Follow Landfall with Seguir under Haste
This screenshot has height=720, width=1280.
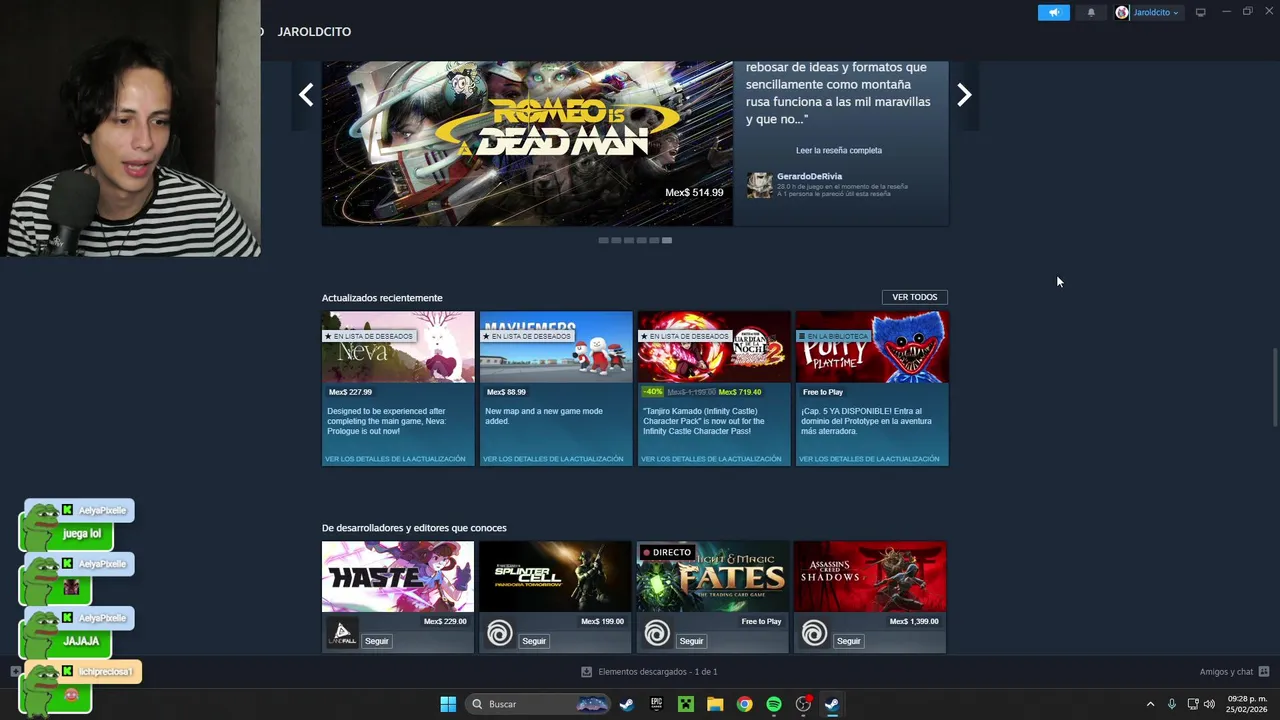[x=377, y=641]
